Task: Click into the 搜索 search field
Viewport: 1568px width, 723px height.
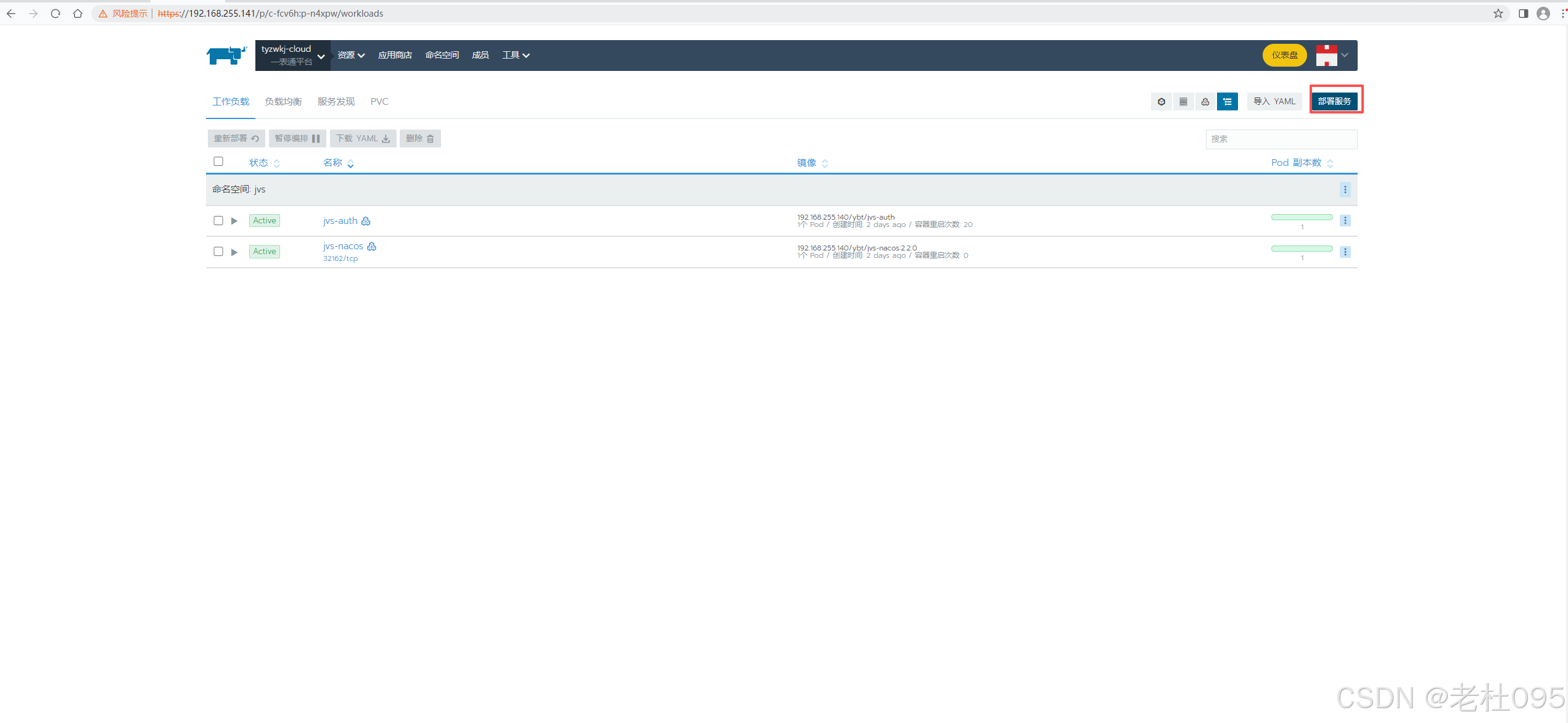Action: click(x=1281, y=139)
